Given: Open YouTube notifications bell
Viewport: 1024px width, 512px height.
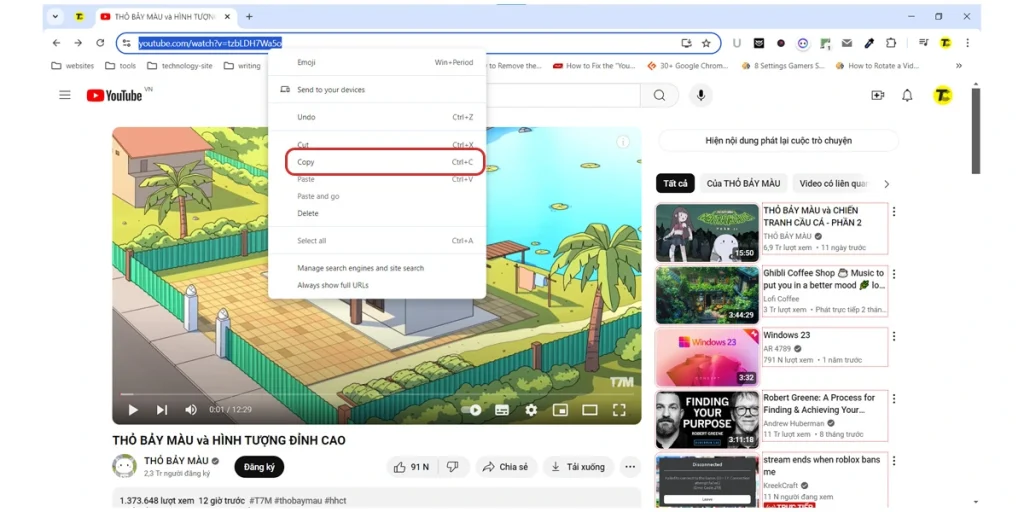Looking at the screenshot, I should [x=907, y=95].
